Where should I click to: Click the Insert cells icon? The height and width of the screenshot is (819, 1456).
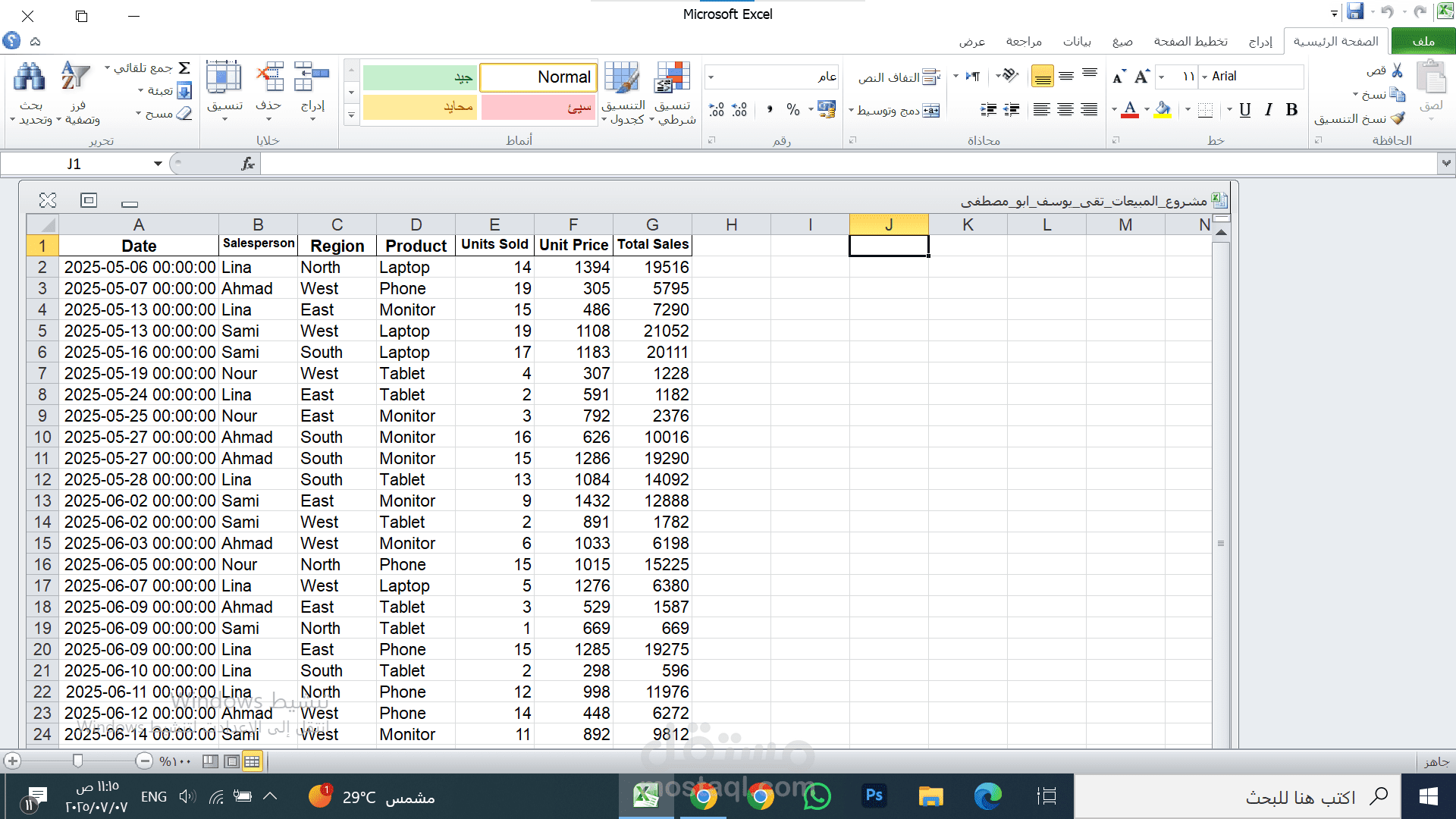(x=312, y=77)
